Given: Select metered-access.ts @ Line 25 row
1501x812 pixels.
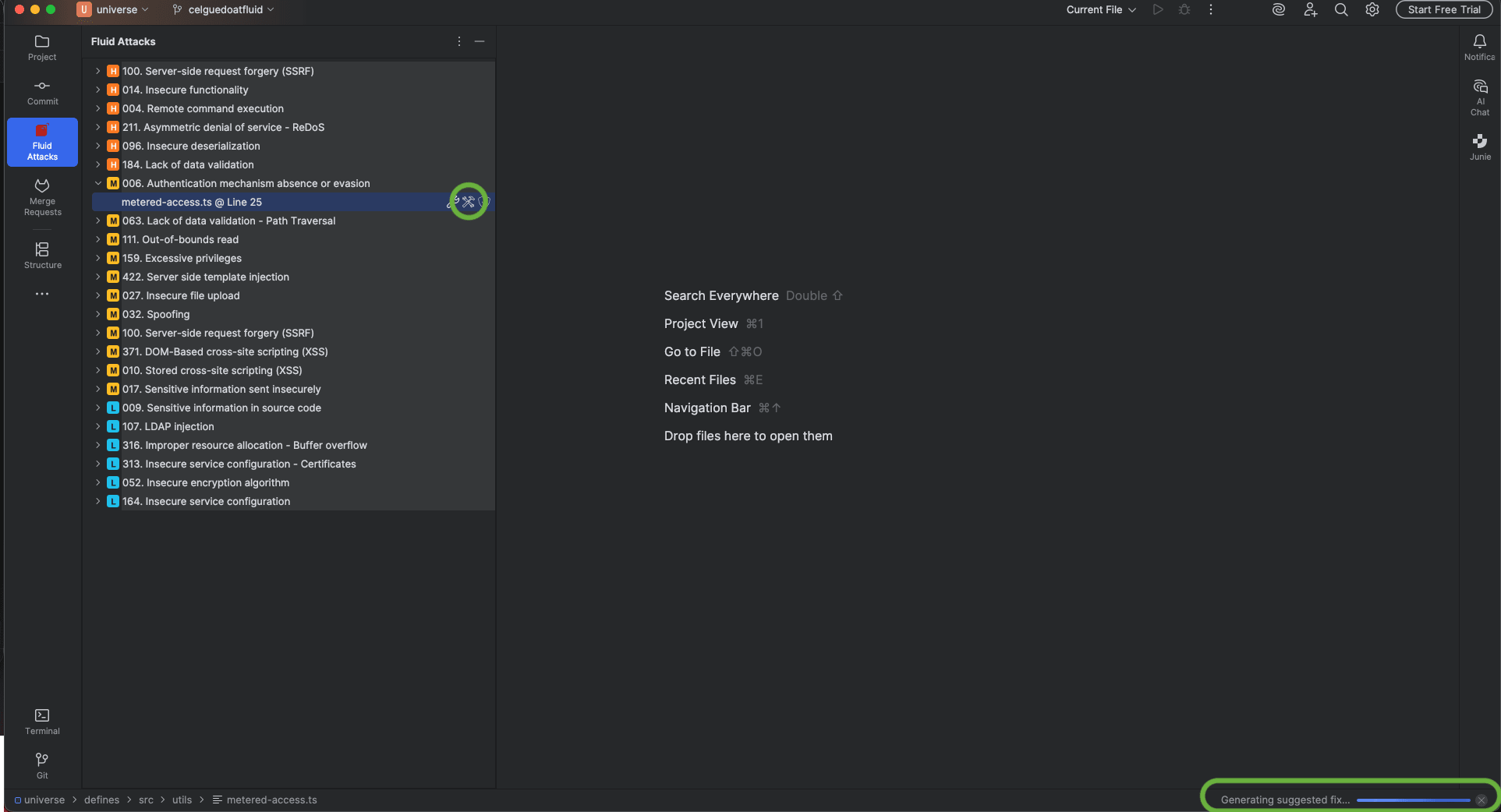Looking at the screenshot, I should point(292,202).
